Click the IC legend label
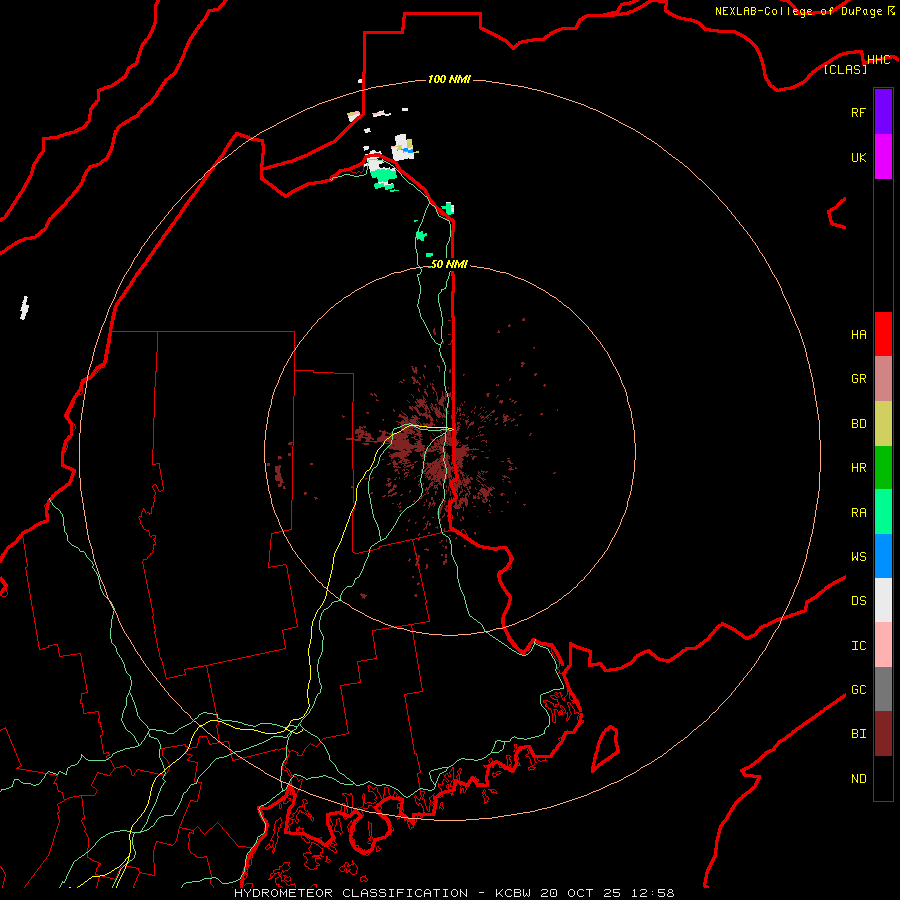This screenshot has width=900, height=900. [x=858, y=645]
